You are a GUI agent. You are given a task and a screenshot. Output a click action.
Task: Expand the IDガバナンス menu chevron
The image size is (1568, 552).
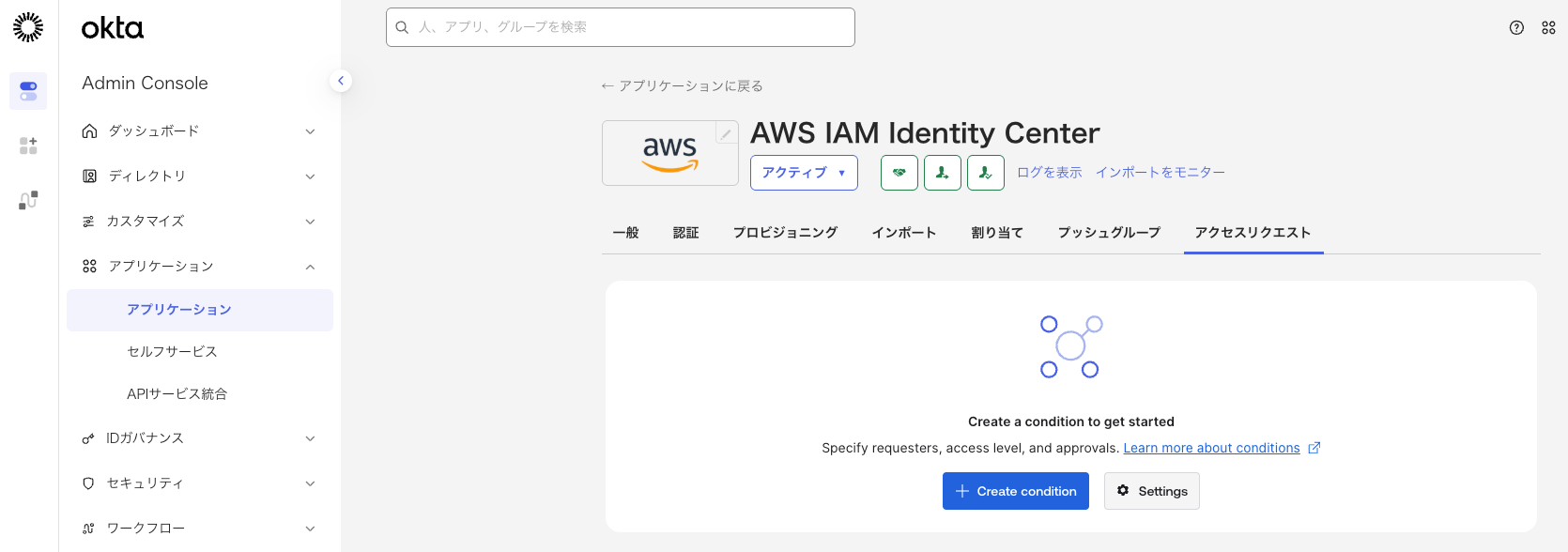click(310, 438)
